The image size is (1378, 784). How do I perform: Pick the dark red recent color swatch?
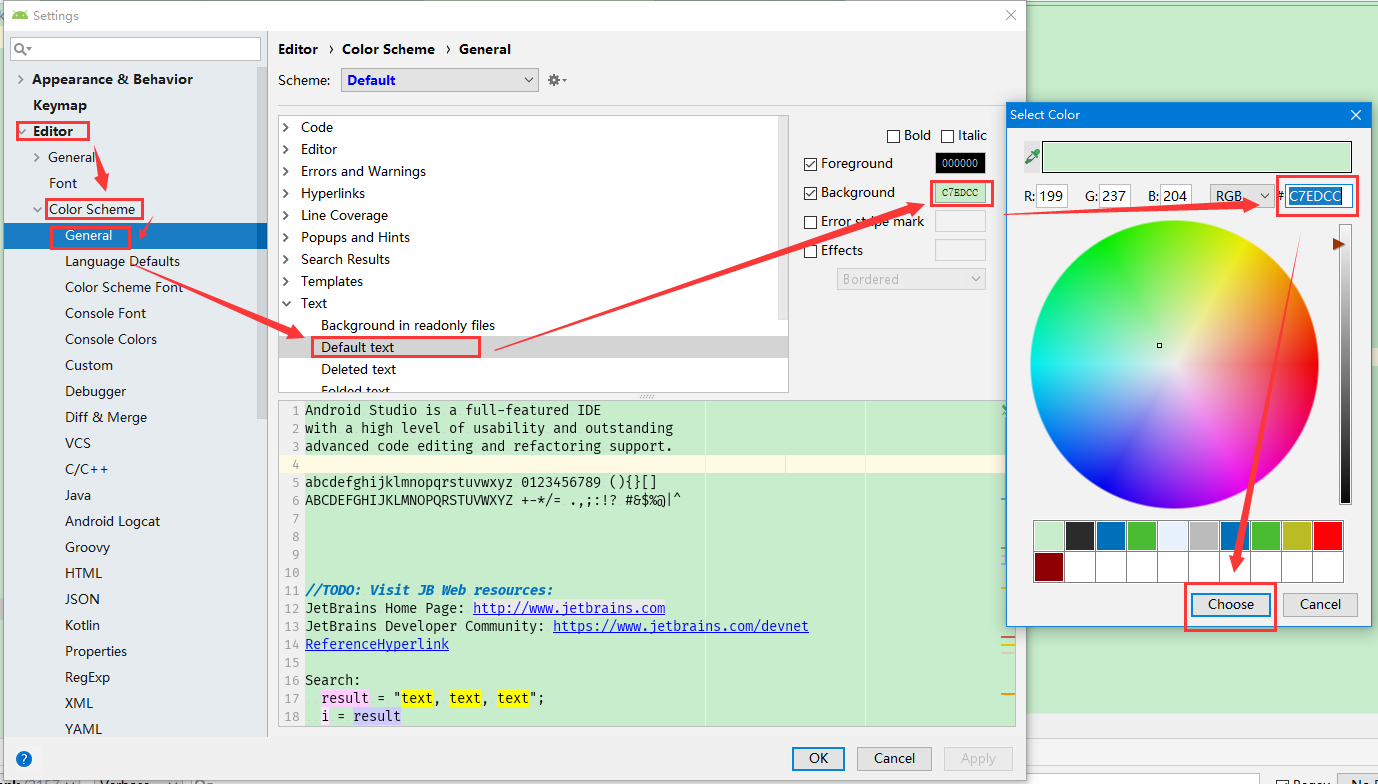(1049, 567)
